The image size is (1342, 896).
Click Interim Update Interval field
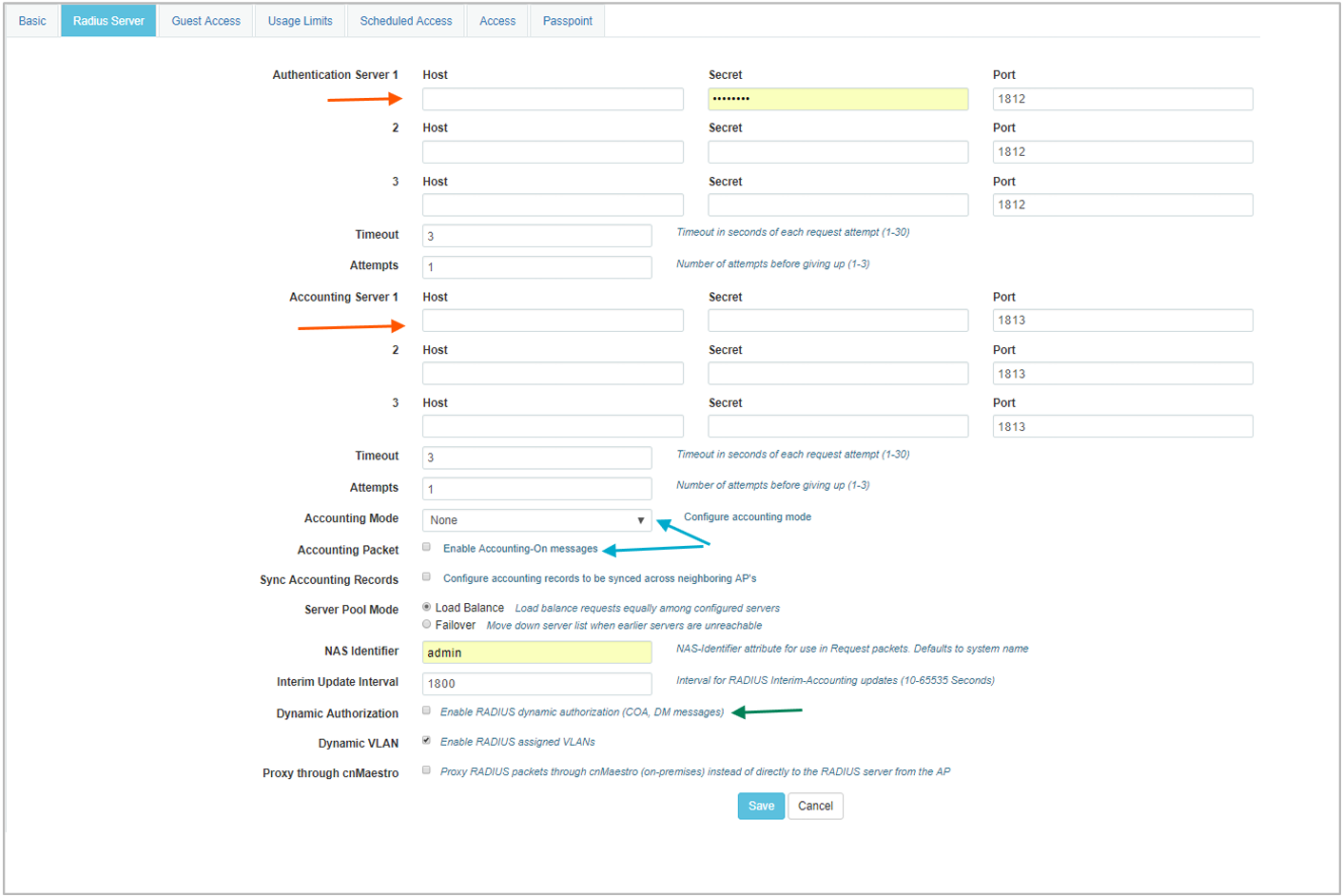tap(536, 684)
